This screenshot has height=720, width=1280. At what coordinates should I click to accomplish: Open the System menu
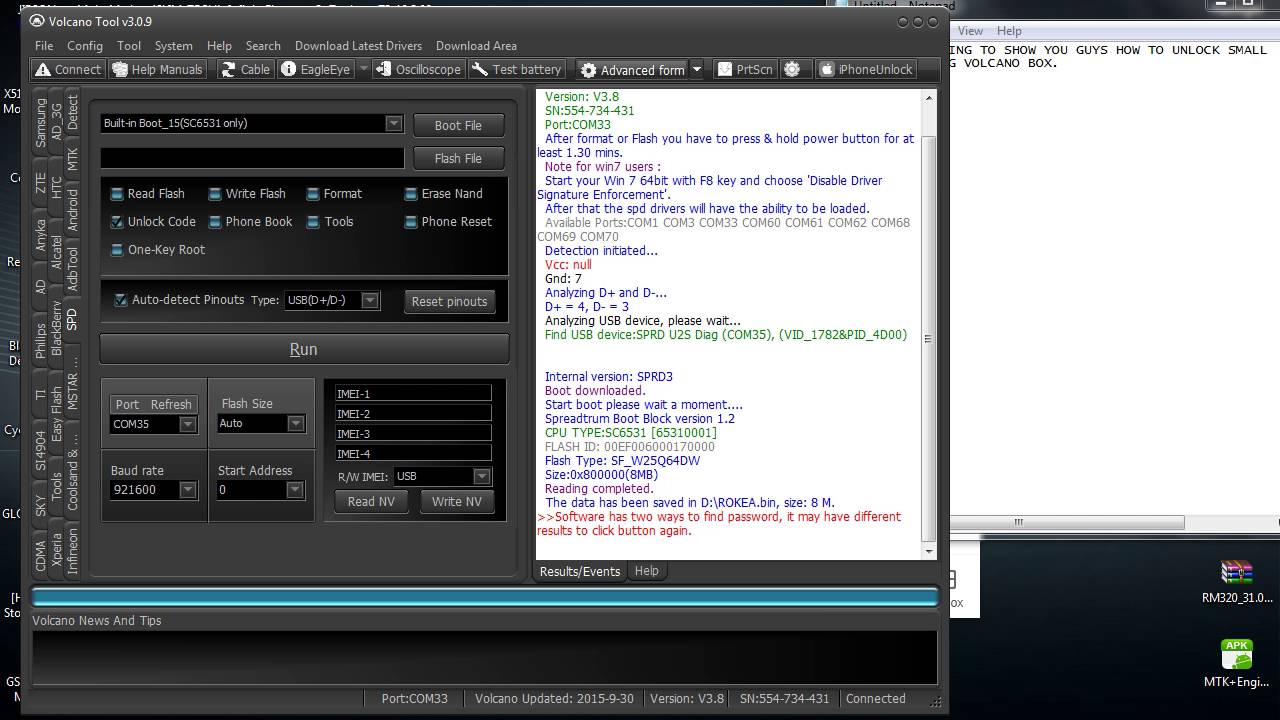(173, 46)
